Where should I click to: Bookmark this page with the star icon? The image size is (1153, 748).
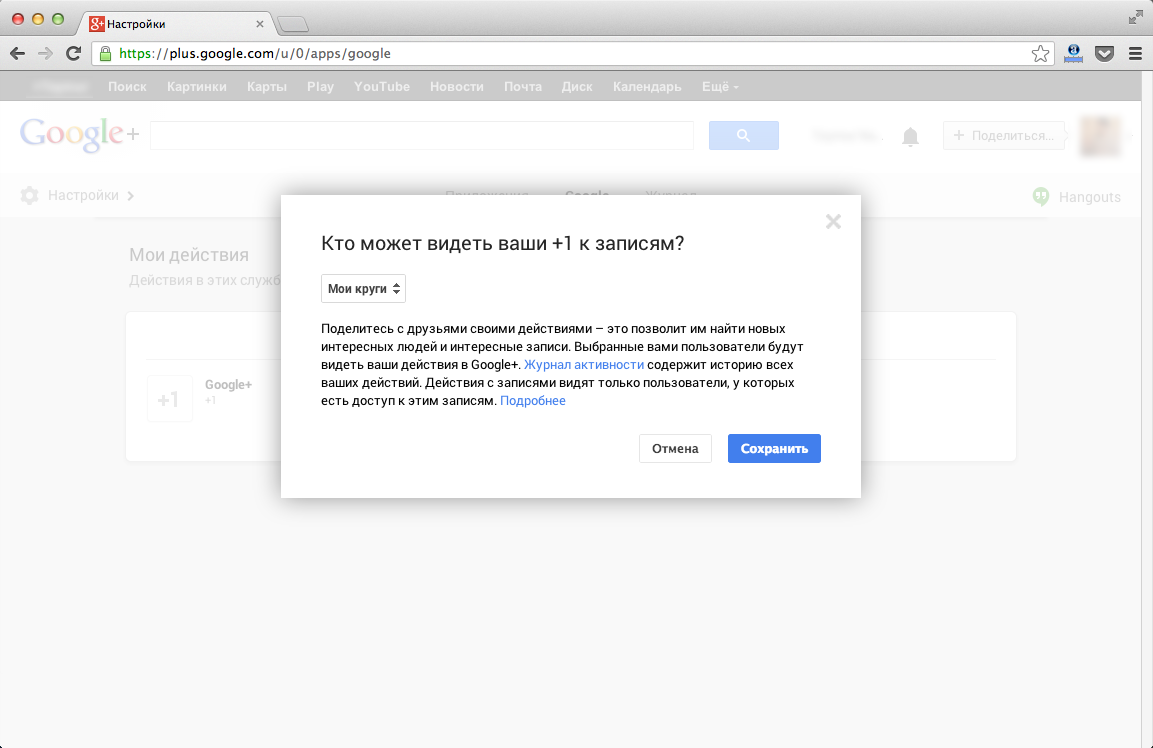[x=1040, y=54]
